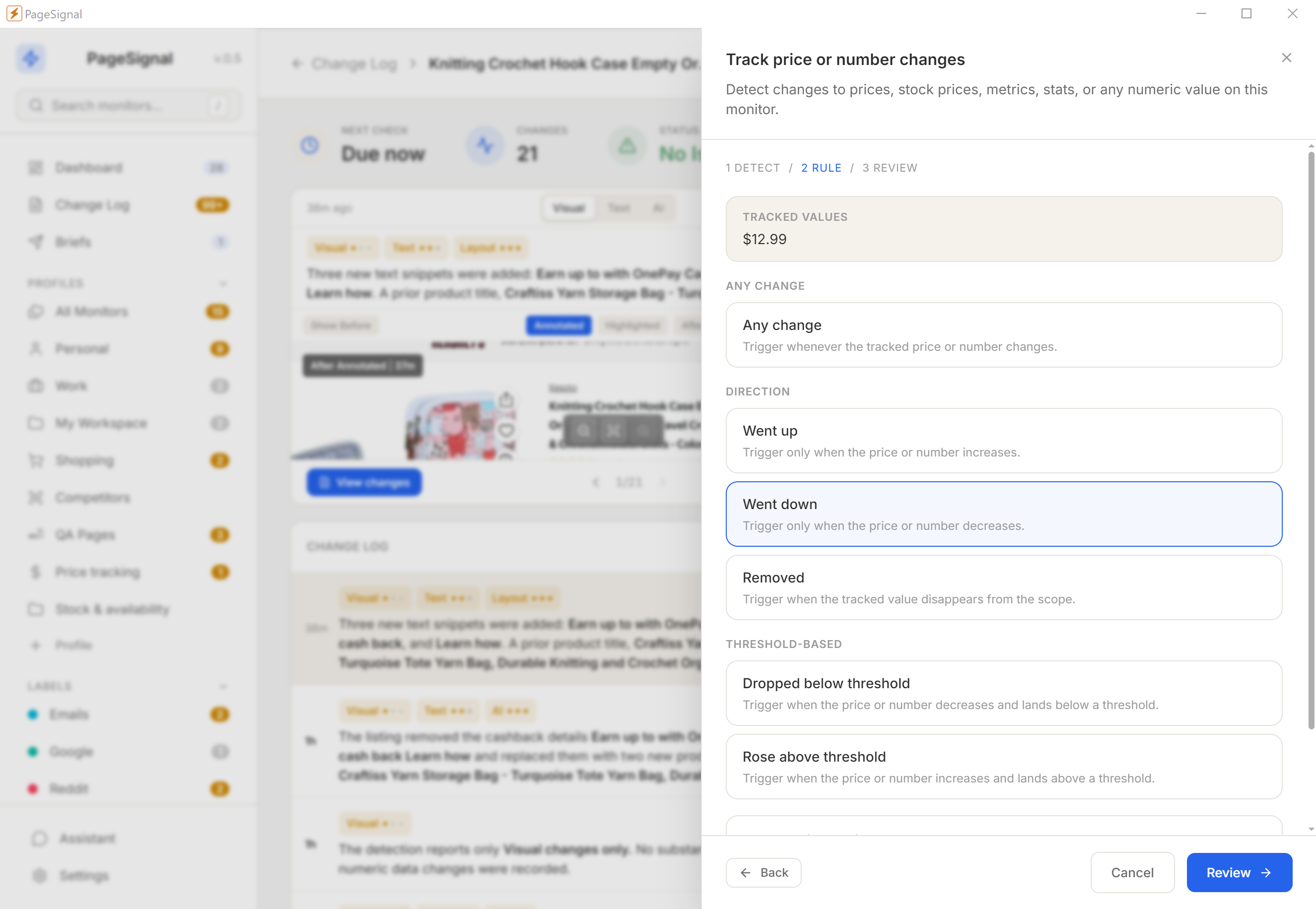Screen dimensions: 1316x909
Task: Click the Assistant chat icon
Action: pos(39,839)
